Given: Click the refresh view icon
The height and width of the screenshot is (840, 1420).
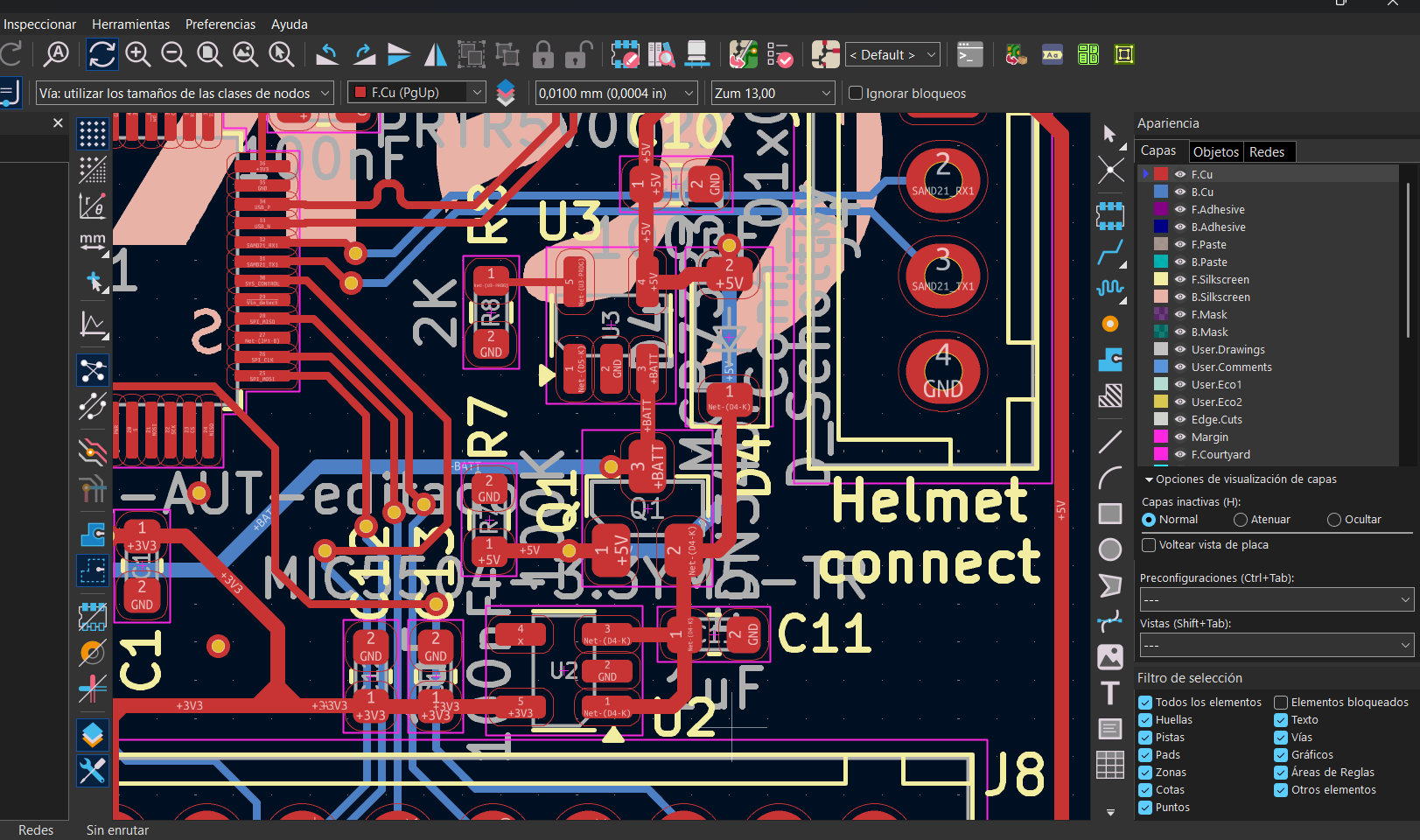Looking at the screenshot, I should click(101, 54).
